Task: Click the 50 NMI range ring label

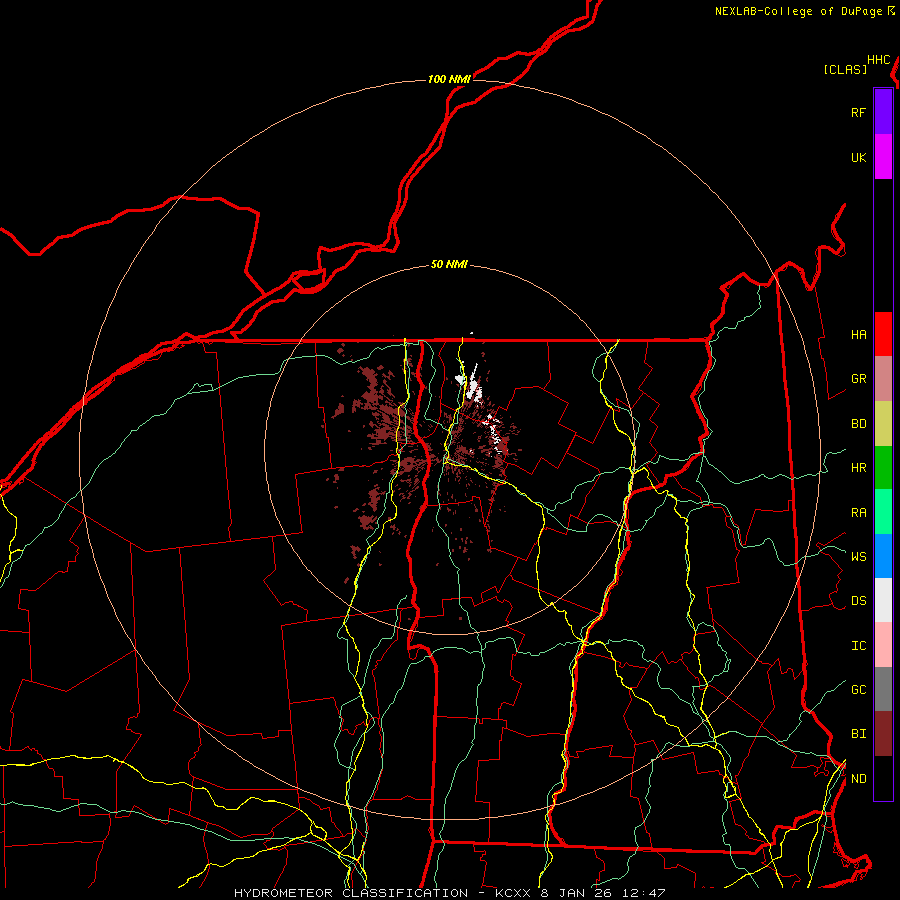Action: 449,264
